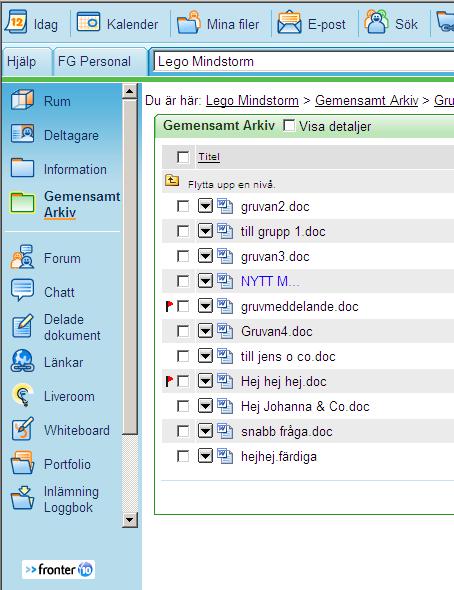Check the box for hejhej.färdiga
454x590 pixels.
click(183, 456)
